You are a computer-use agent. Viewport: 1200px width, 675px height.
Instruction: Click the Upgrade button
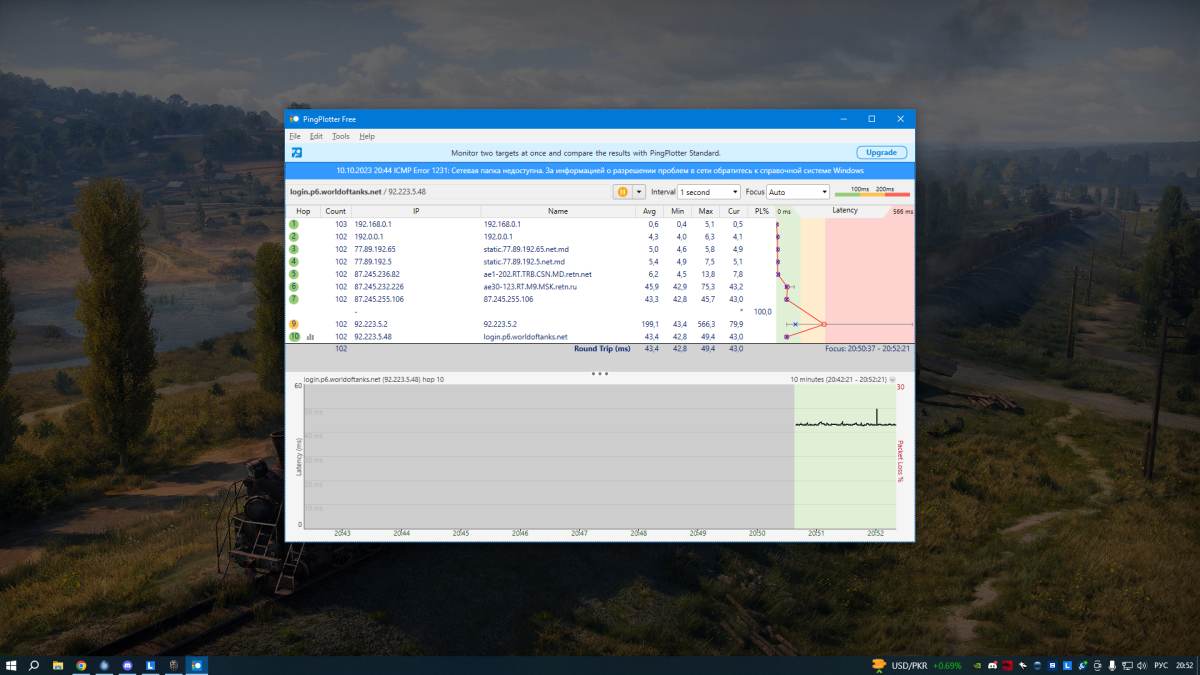[881, 153]
